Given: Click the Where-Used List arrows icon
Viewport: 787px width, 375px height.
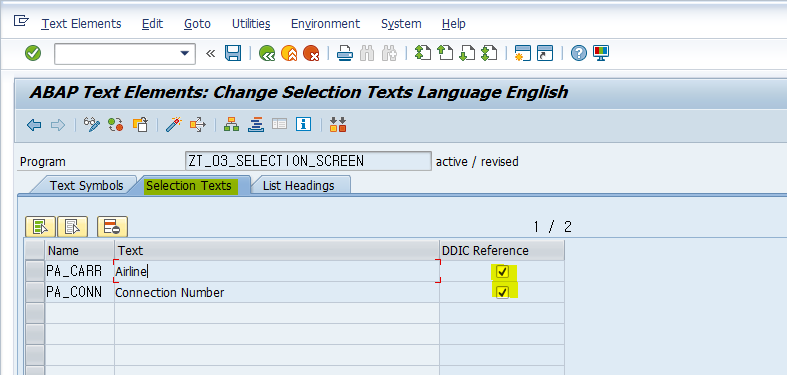Looking at the screenshot, I should pyautogui.click(x=198, y=124).
